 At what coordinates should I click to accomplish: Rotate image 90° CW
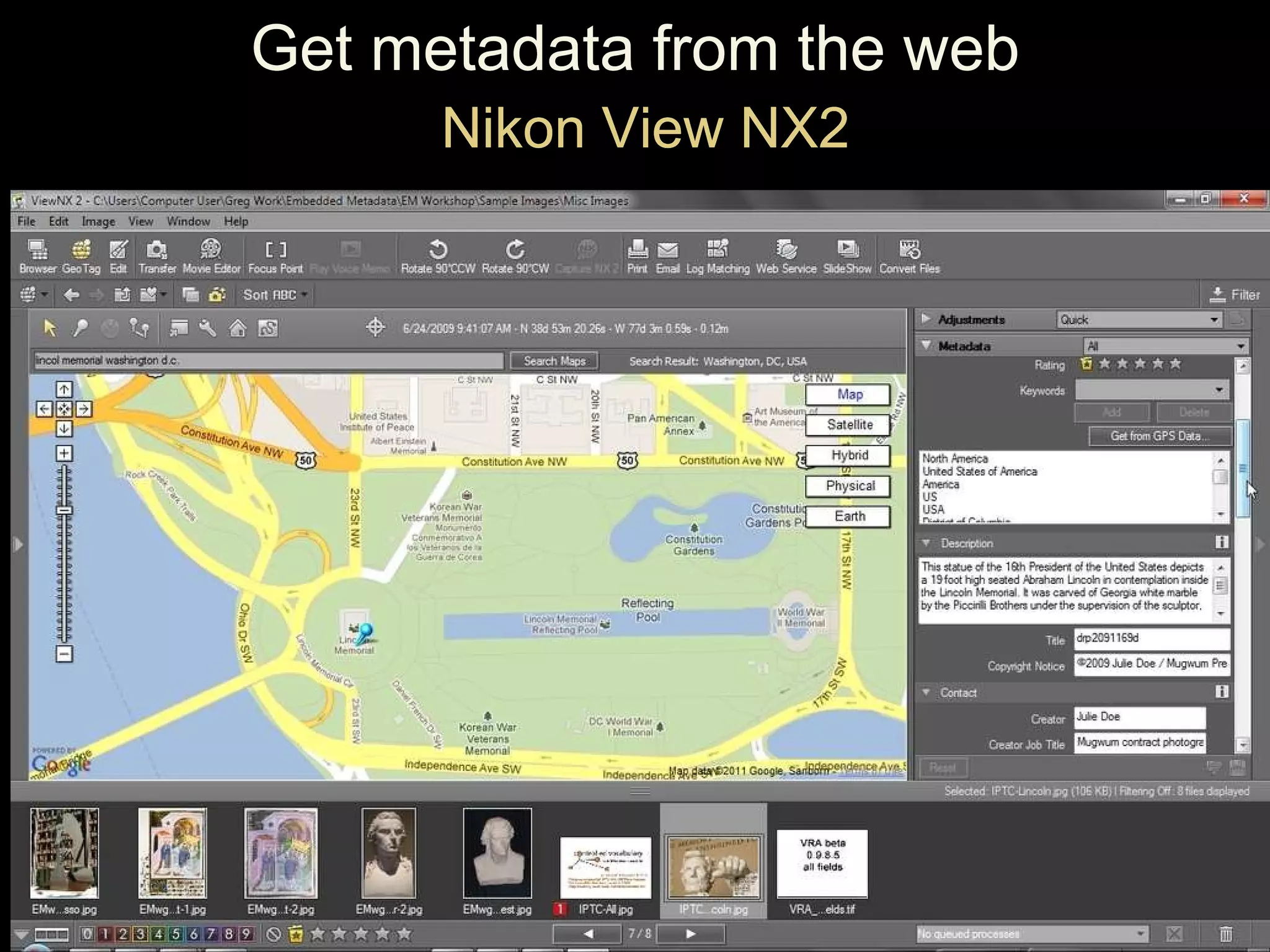(x=515, y=257)
